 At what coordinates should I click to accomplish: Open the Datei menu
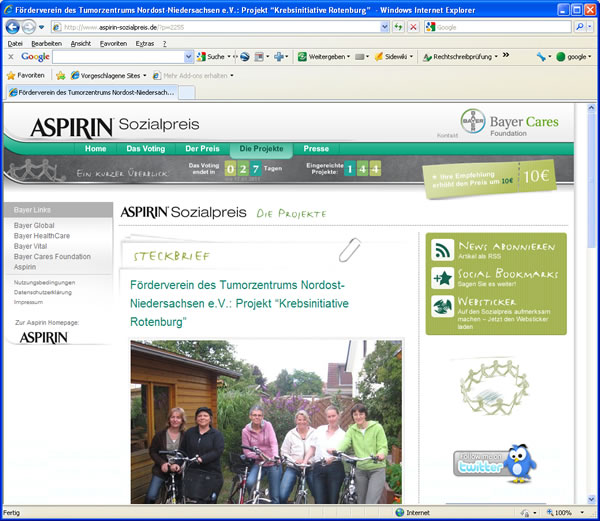15,44
